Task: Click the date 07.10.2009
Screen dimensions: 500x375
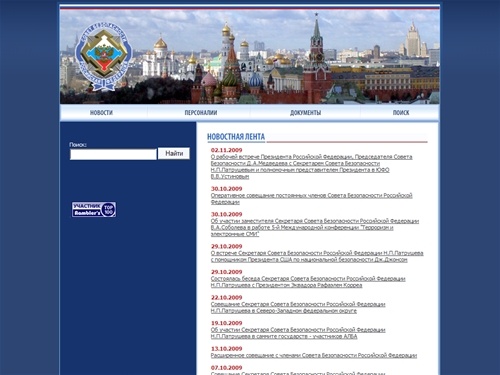Action: (226, 368)
